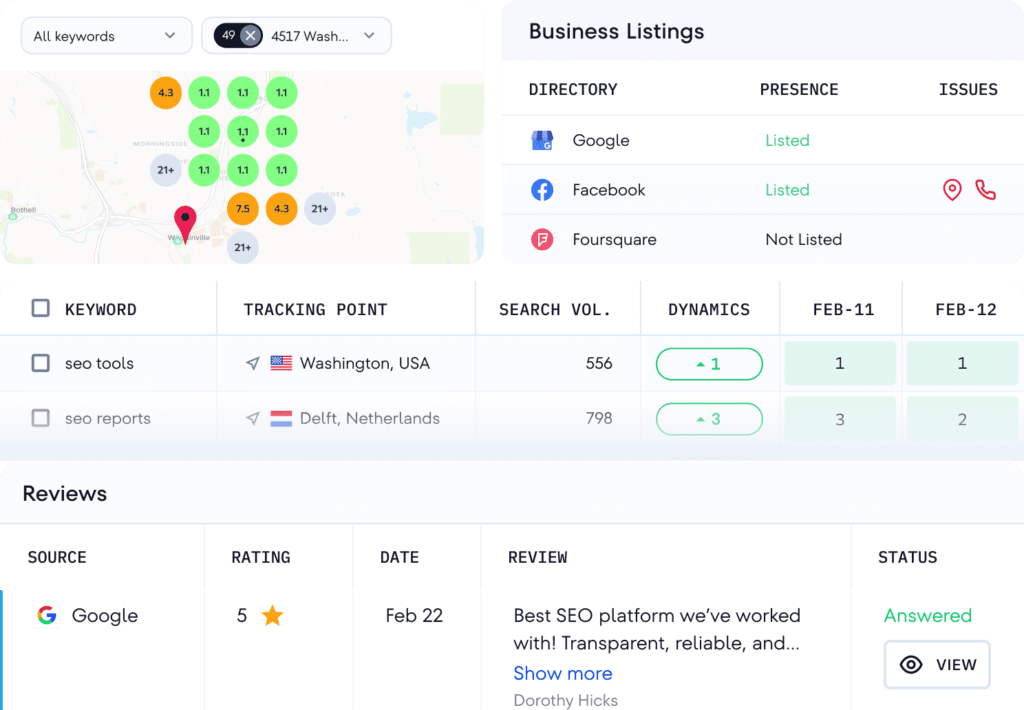
Task: Click the red map location pin
Action: [x=185, y=222]
